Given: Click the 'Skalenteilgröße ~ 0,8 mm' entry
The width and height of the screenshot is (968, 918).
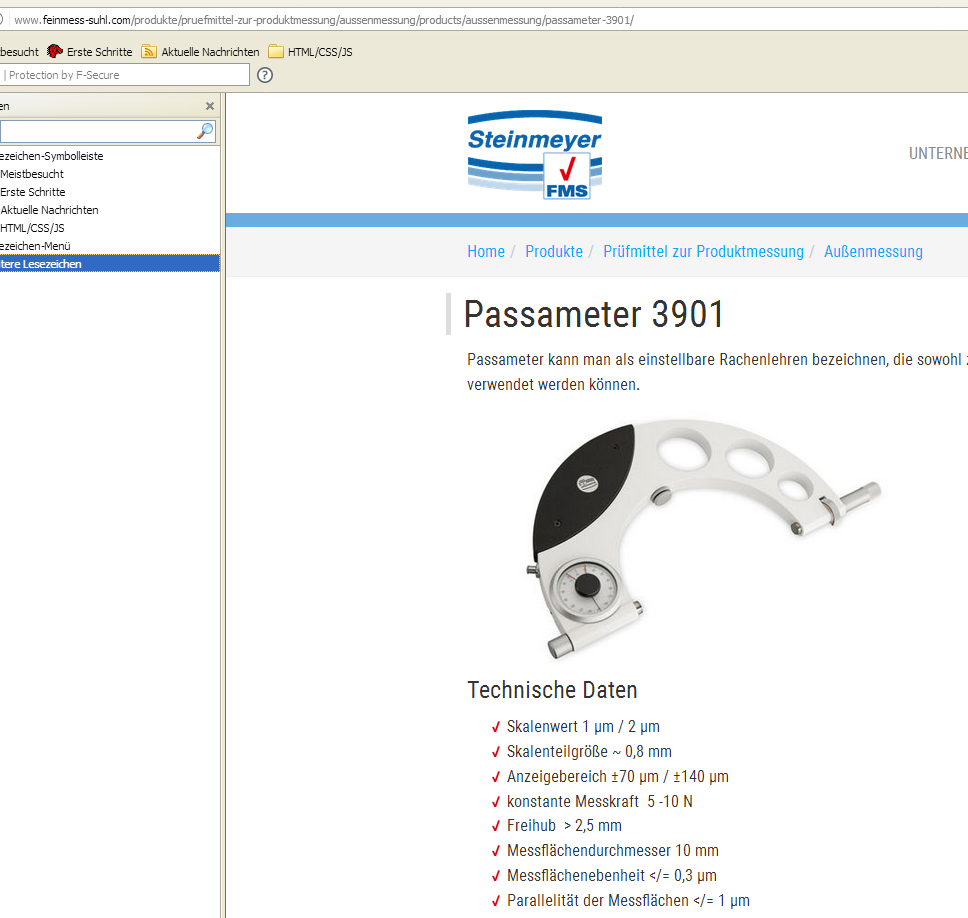Looking at the screenshot, I should 589,751.
